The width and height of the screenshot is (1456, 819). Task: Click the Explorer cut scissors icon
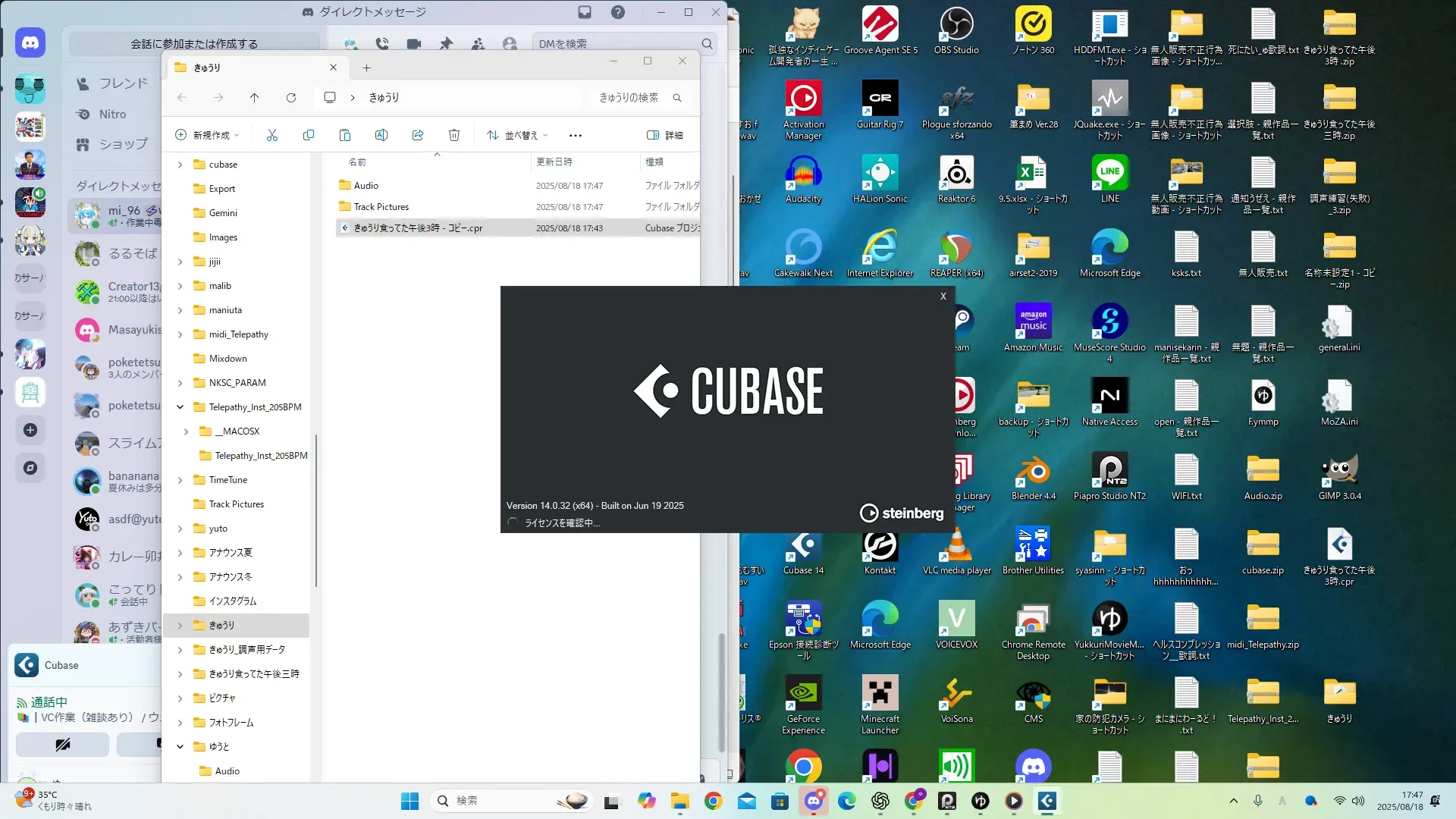272,135
